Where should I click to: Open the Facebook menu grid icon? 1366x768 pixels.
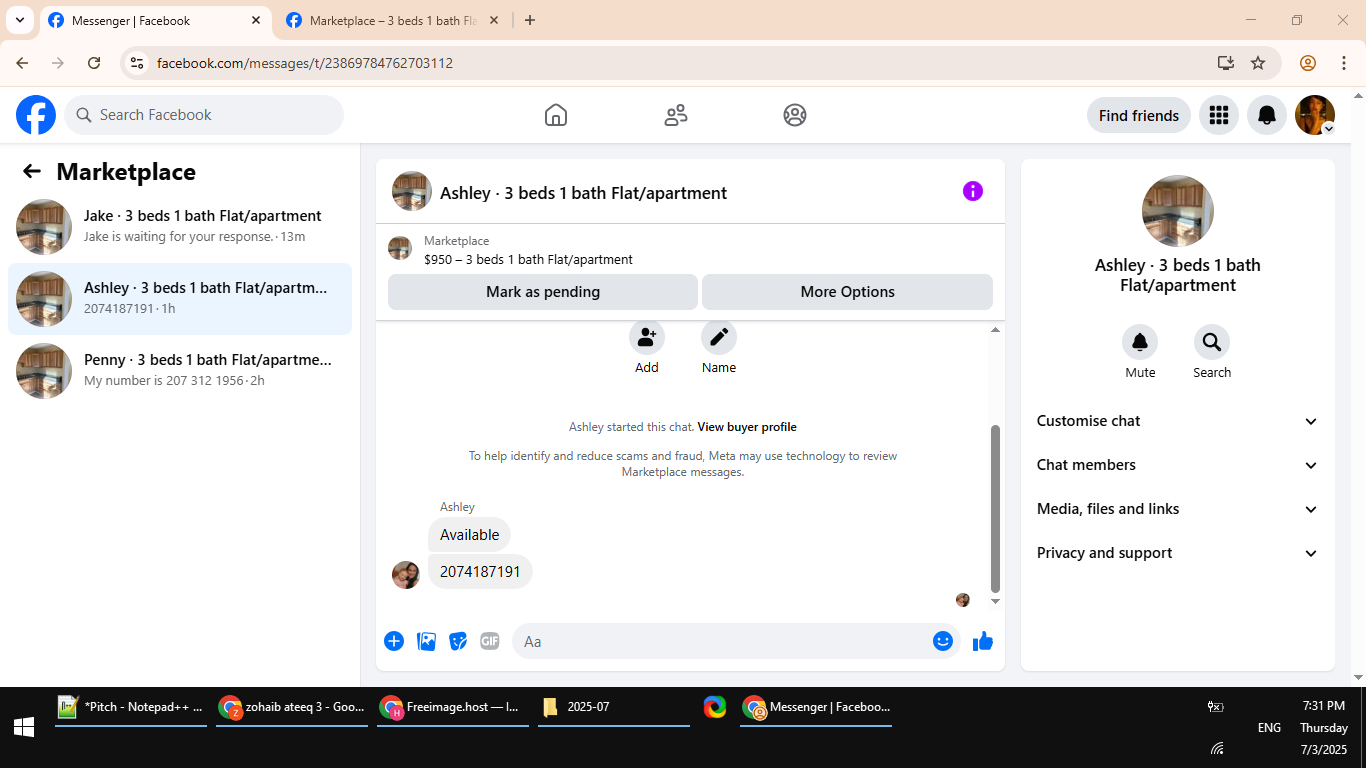(x=1218, y=115)
